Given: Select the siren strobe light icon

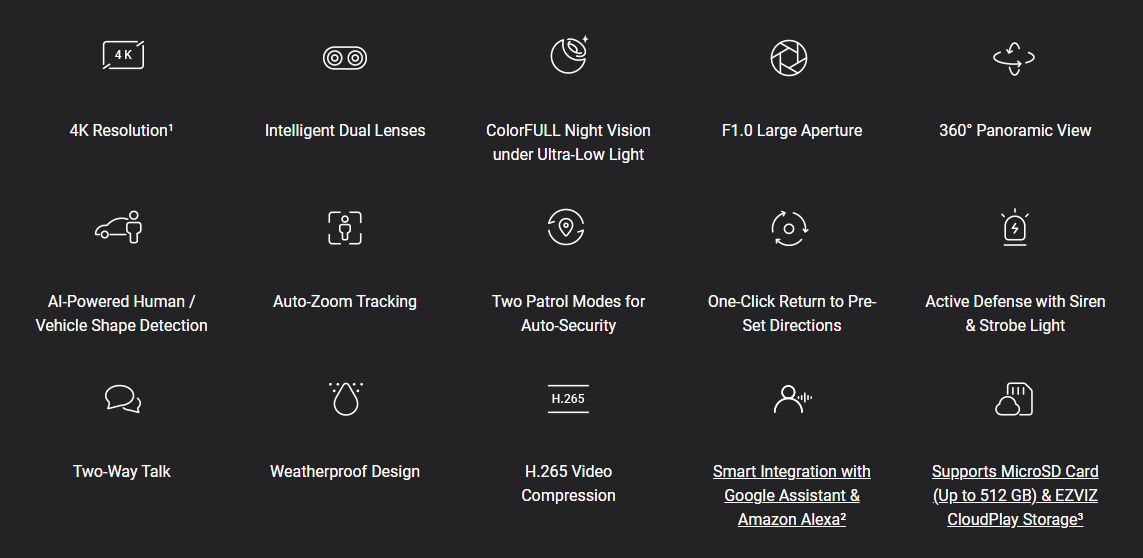Looking at the screenshot, I should [1014, 227].
